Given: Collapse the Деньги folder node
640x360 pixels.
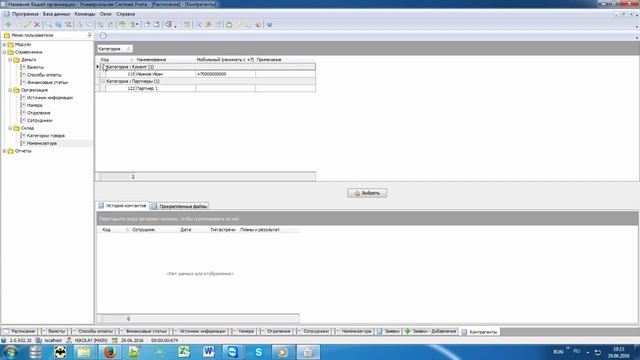Looking at the screenshot, I should click(10, 60).
